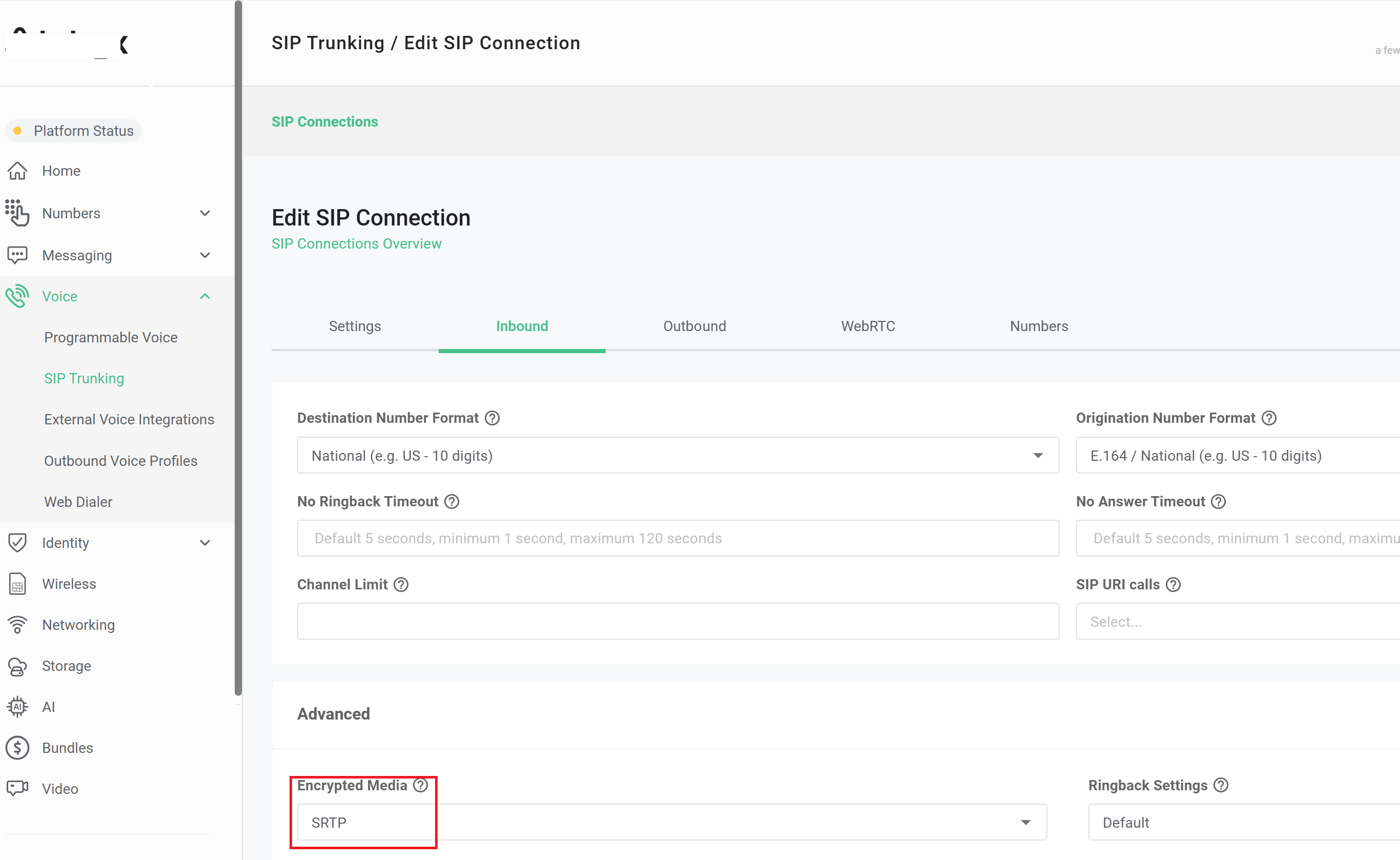The height and width of the screenshot is (860, 1400).
Task: Click the Bundles dollar icon
Action: click(17, 748)
